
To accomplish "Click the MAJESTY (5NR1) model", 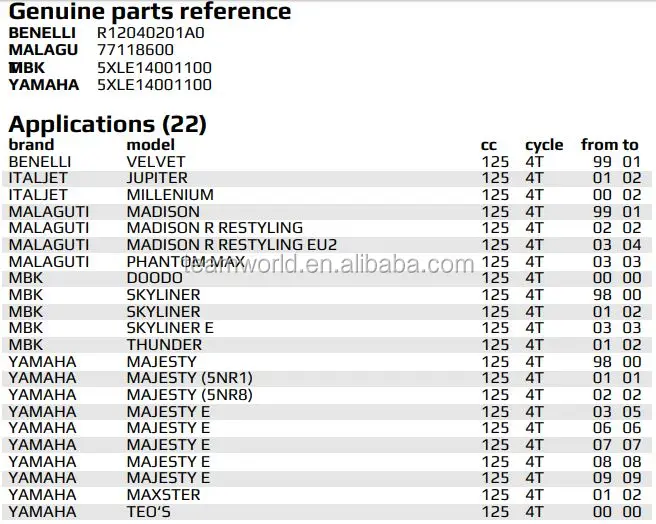I will (190, 378).
